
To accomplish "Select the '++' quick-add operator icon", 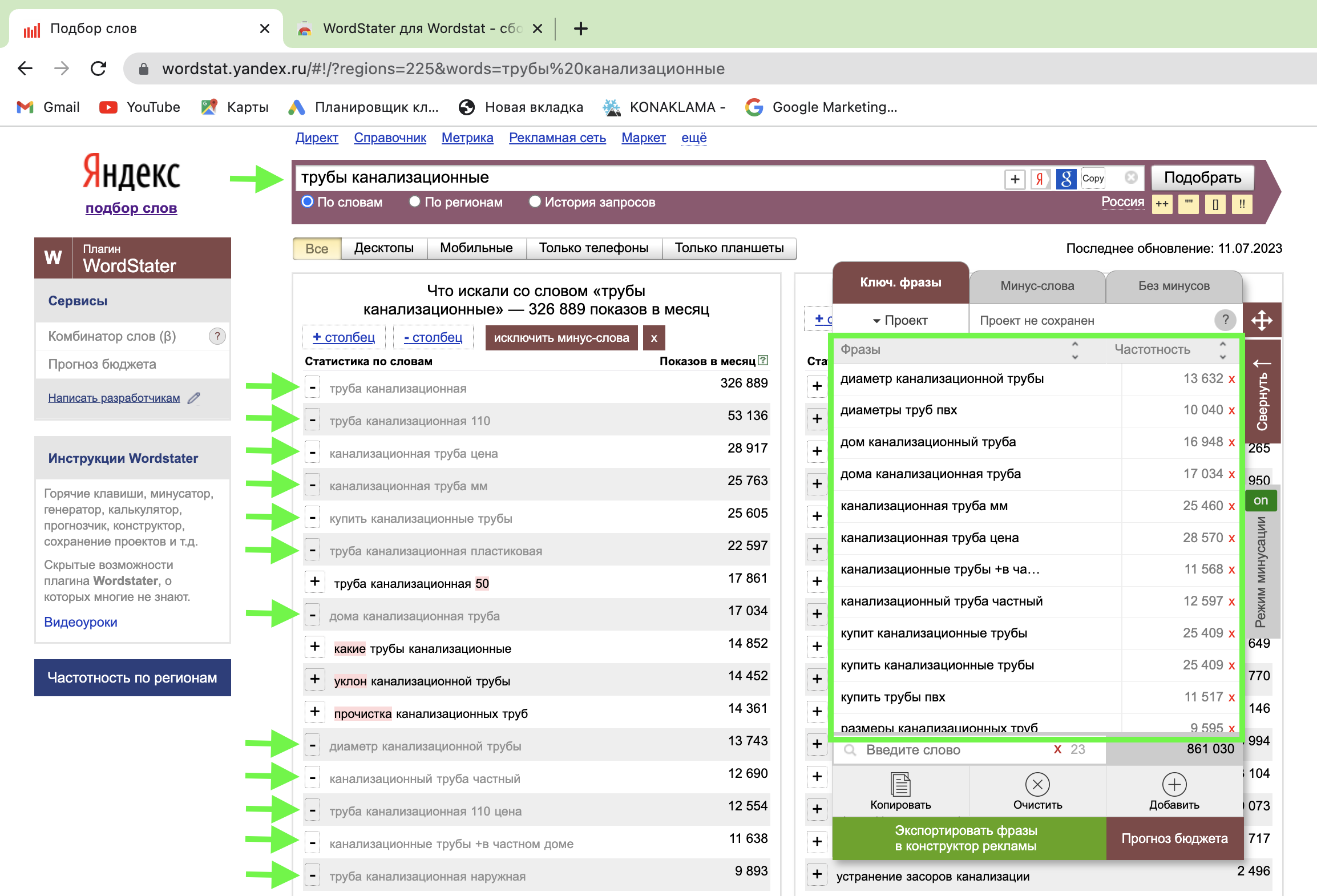I will coord(1162,204).
